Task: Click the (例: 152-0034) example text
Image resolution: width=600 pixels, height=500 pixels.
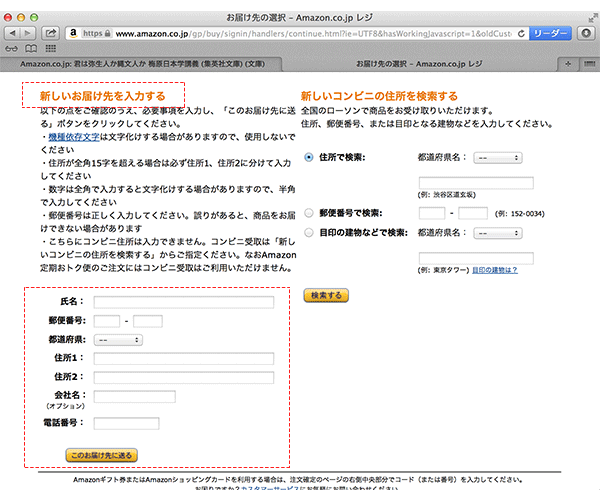Action: [x=520, y=213]
